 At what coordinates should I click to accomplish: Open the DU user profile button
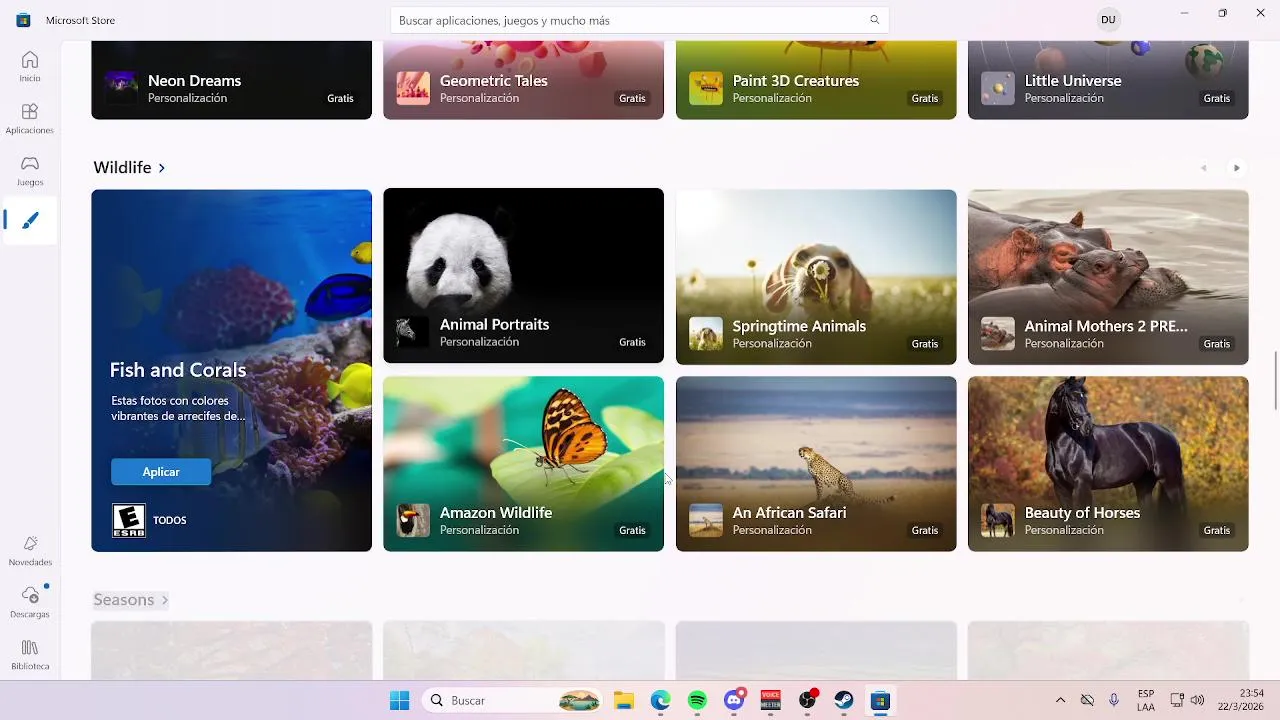(x=1108, y=20)
